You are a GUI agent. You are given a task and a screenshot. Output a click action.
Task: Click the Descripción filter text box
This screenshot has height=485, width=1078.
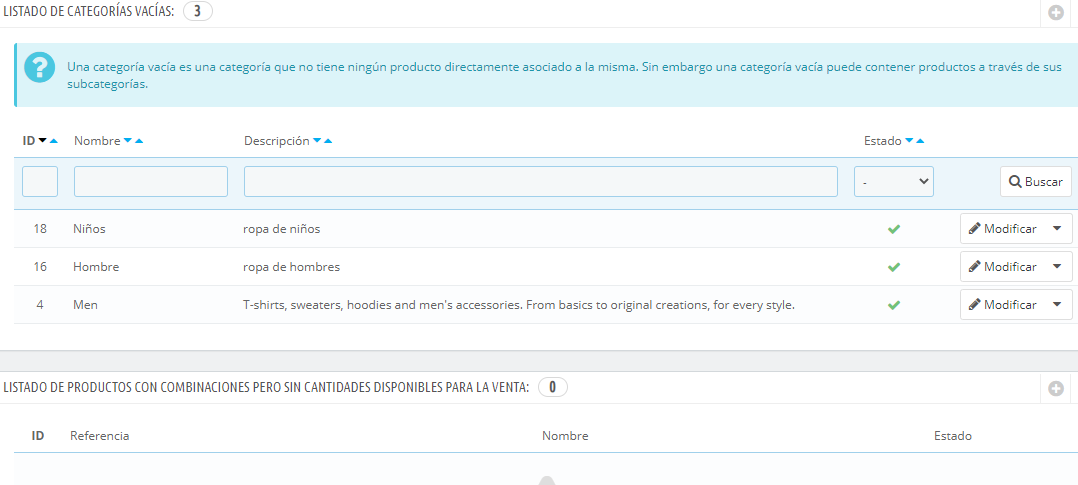click(x=540, y=182)
